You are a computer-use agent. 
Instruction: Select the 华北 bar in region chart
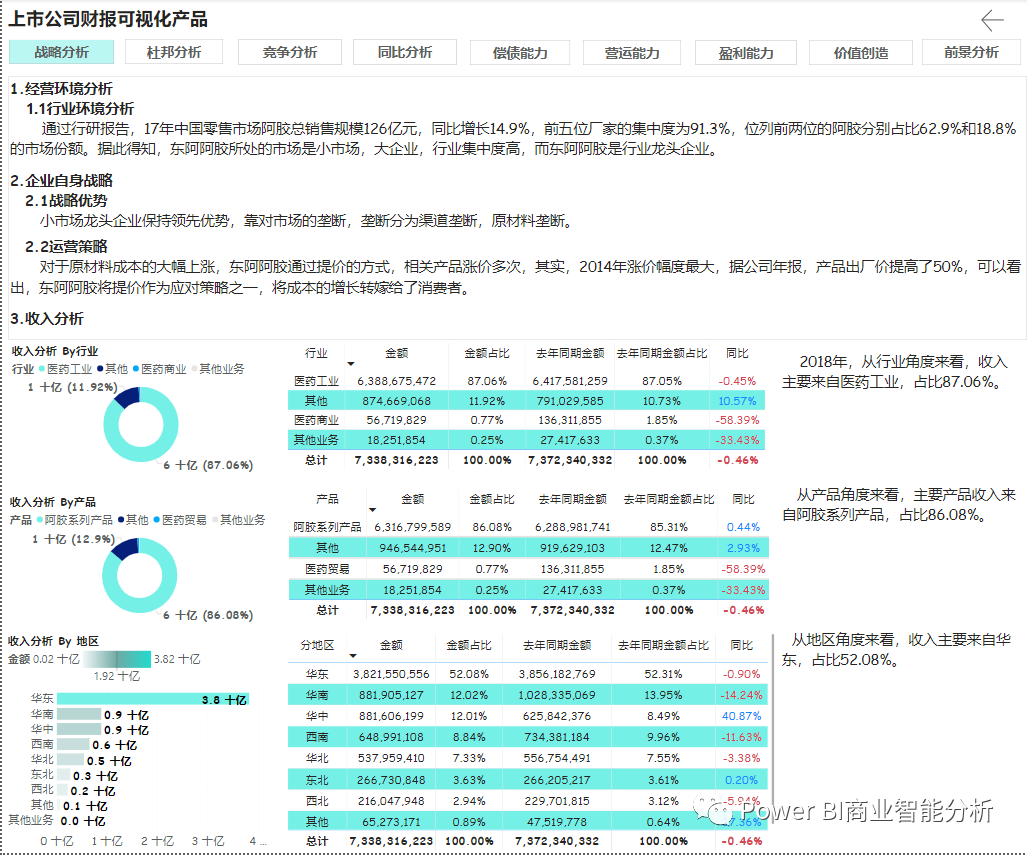[70, 760]
